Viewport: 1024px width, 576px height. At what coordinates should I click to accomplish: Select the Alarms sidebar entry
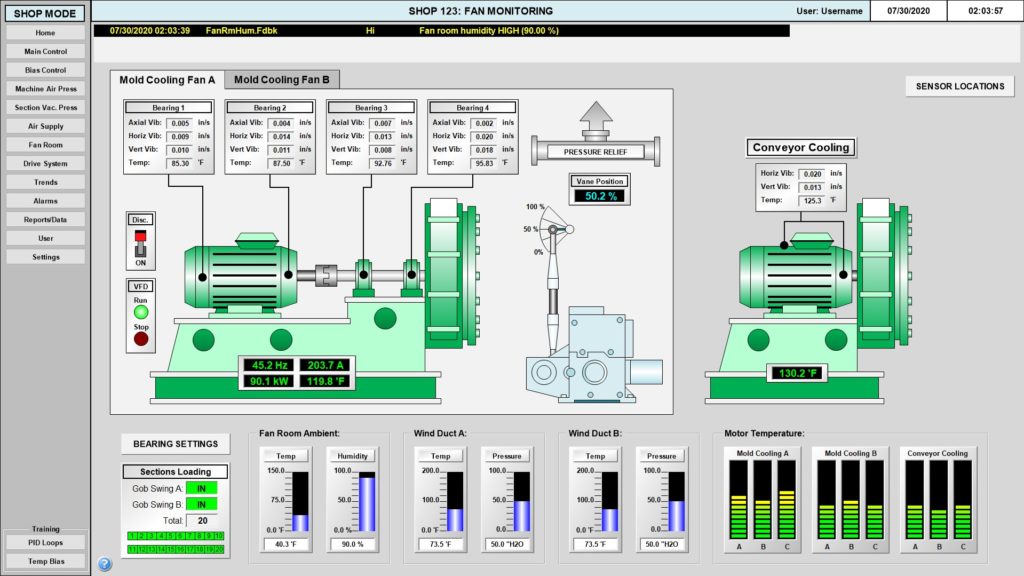pos(44,201)
